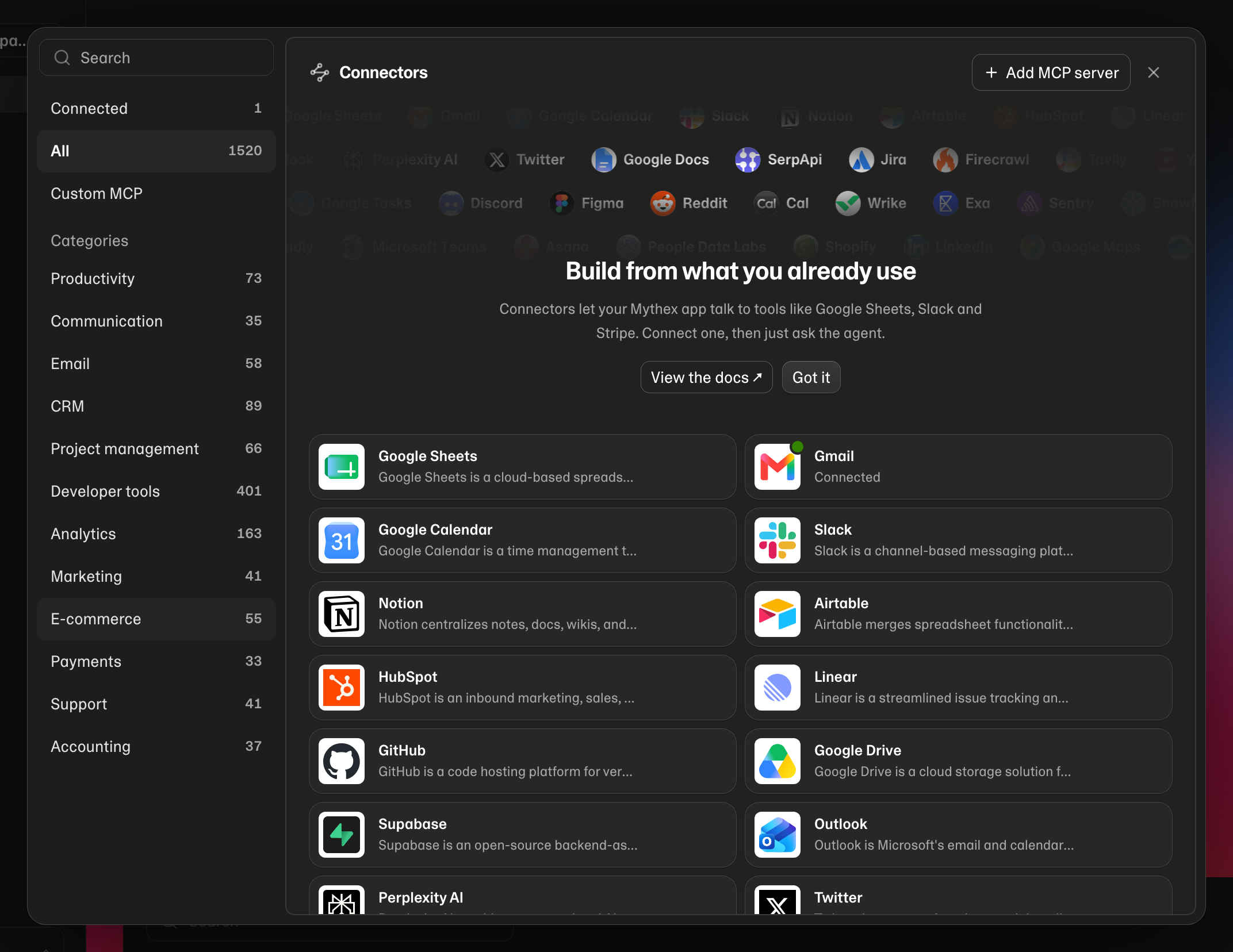Viewport: 1233px width, 952px height.
Task: Click the Discord icon in carousel
Action: click(x=451, y=204)
